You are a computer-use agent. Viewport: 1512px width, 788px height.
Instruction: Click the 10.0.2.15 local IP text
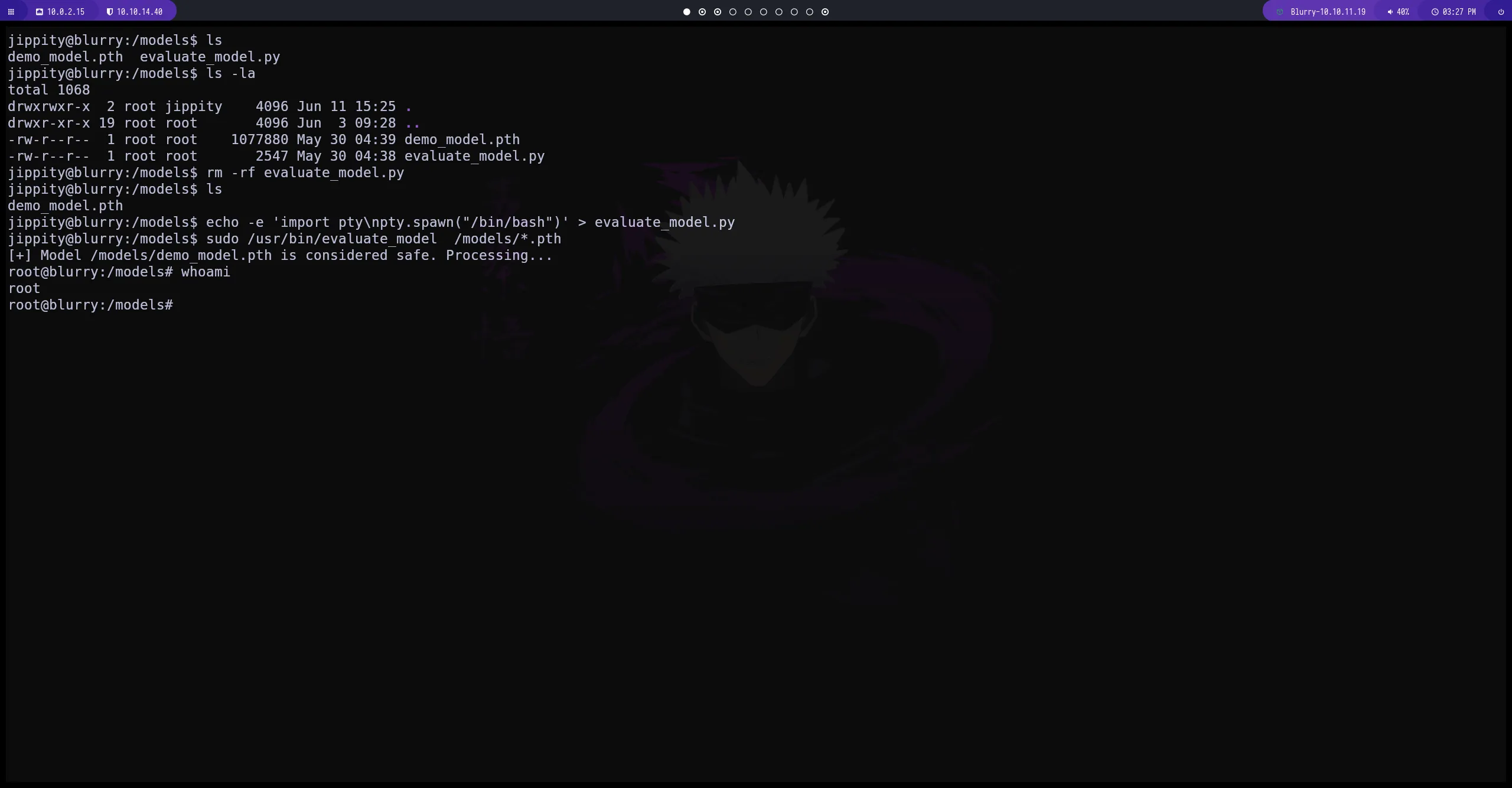(66, 12)
